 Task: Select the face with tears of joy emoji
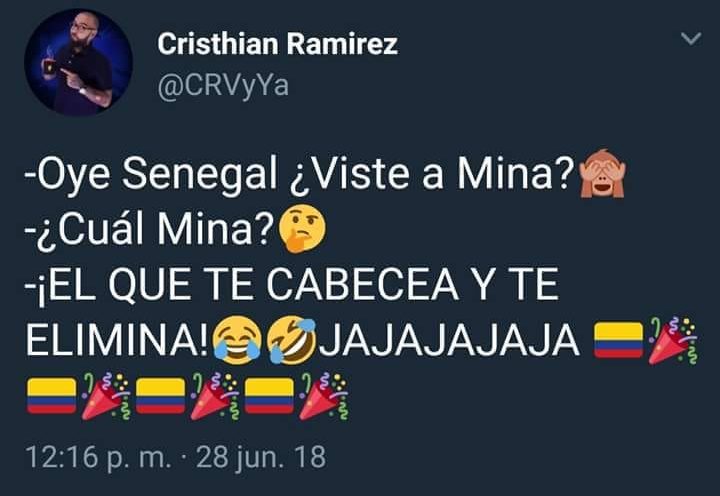(x=237, y=340)
